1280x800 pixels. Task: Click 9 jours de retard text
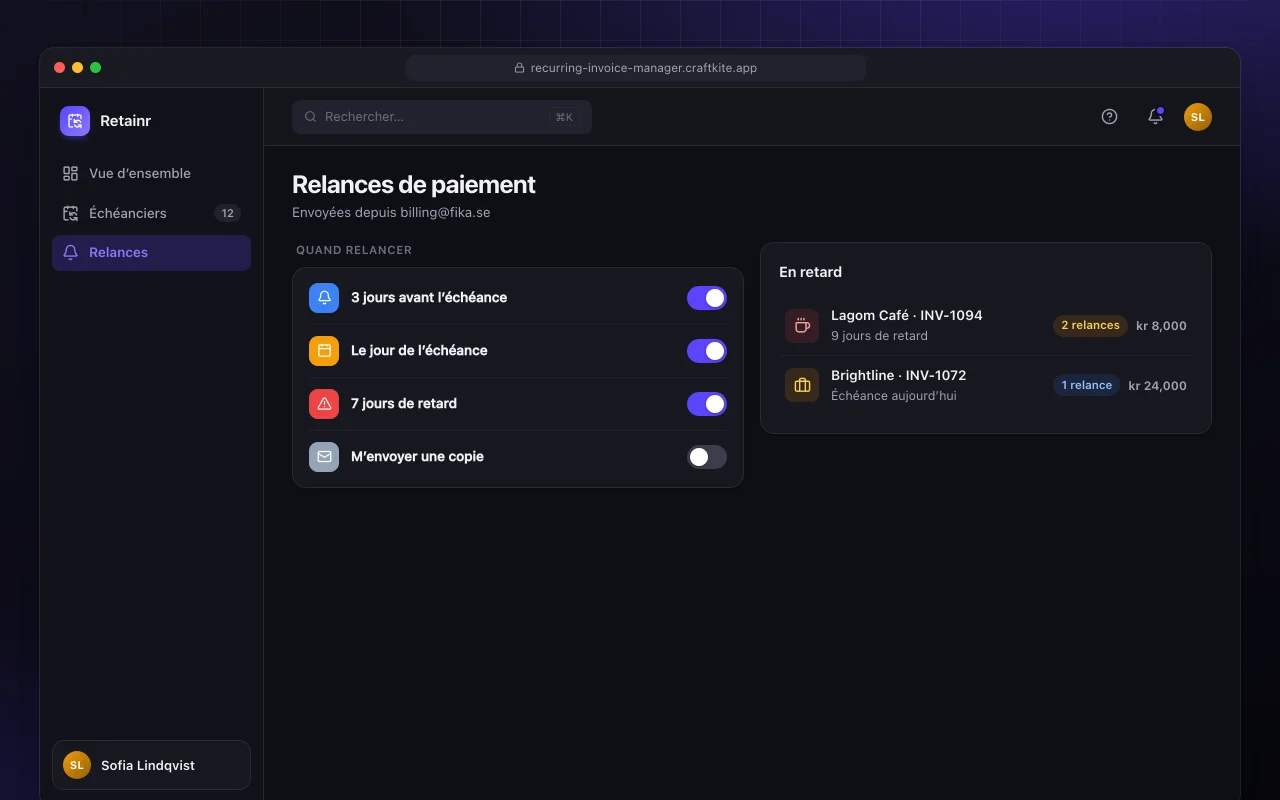pos(879,336)
